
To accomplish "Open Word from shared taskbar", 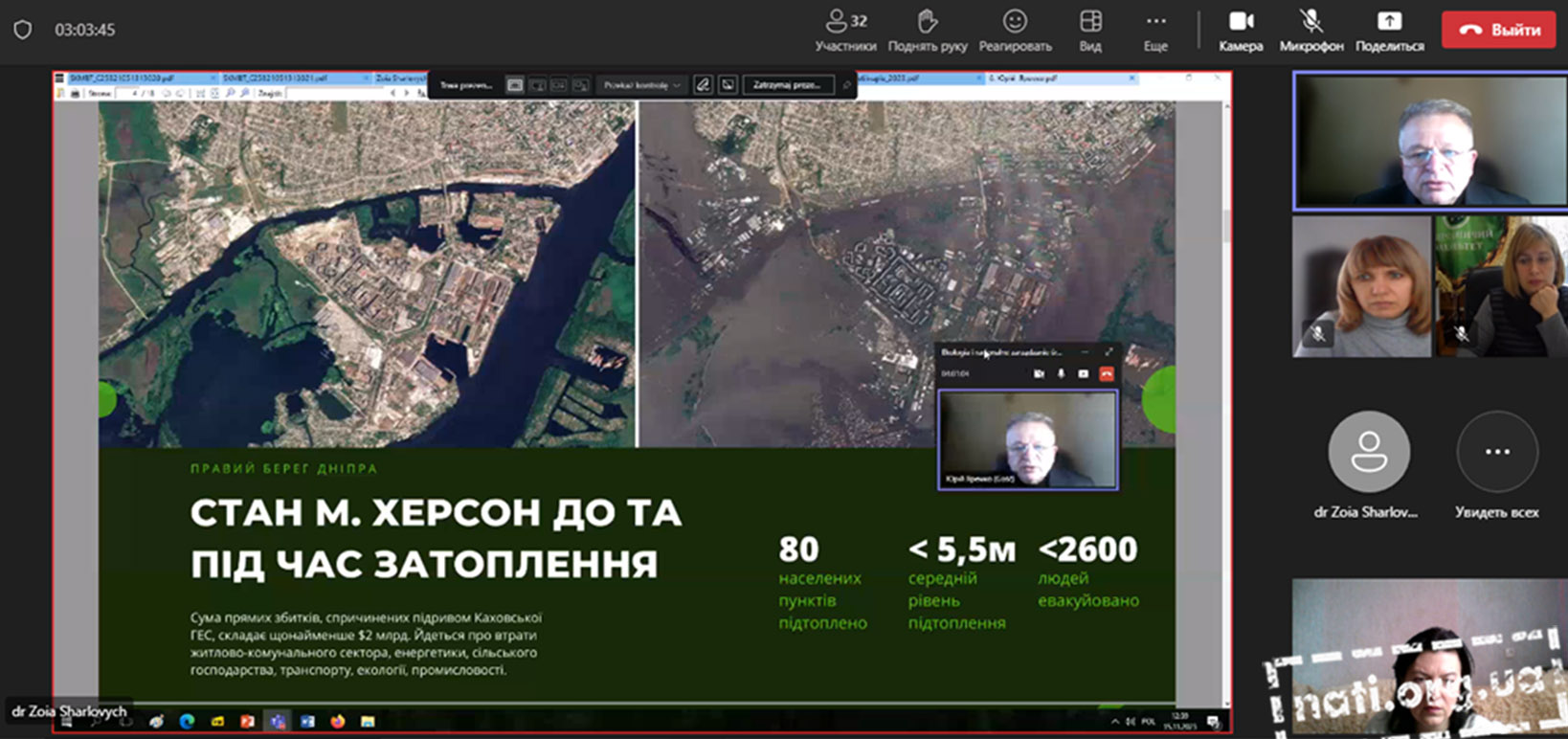I will click(307, 722).
